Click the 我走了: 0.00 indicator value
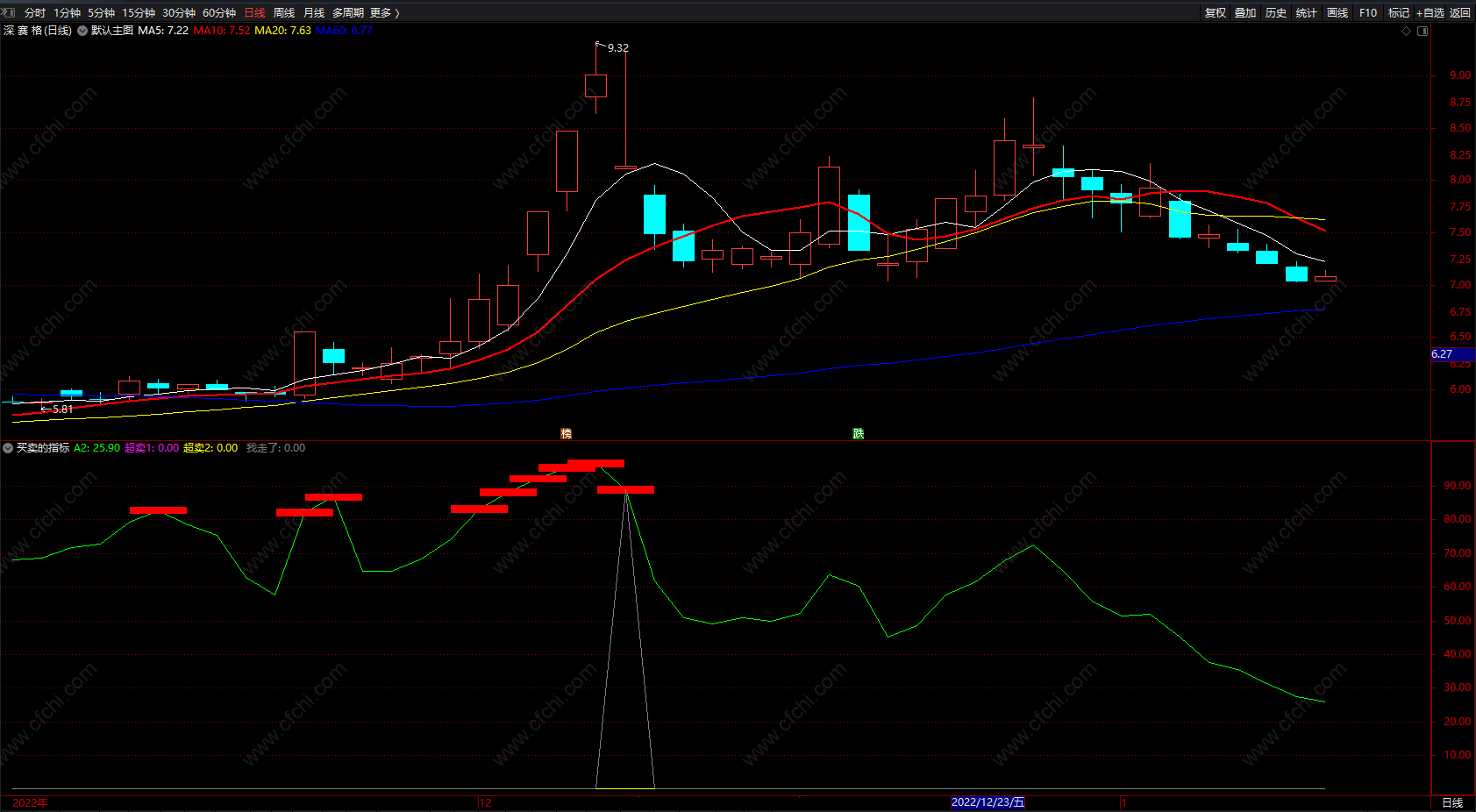Viewport: 1476px width, 812px height. (275, 448)
